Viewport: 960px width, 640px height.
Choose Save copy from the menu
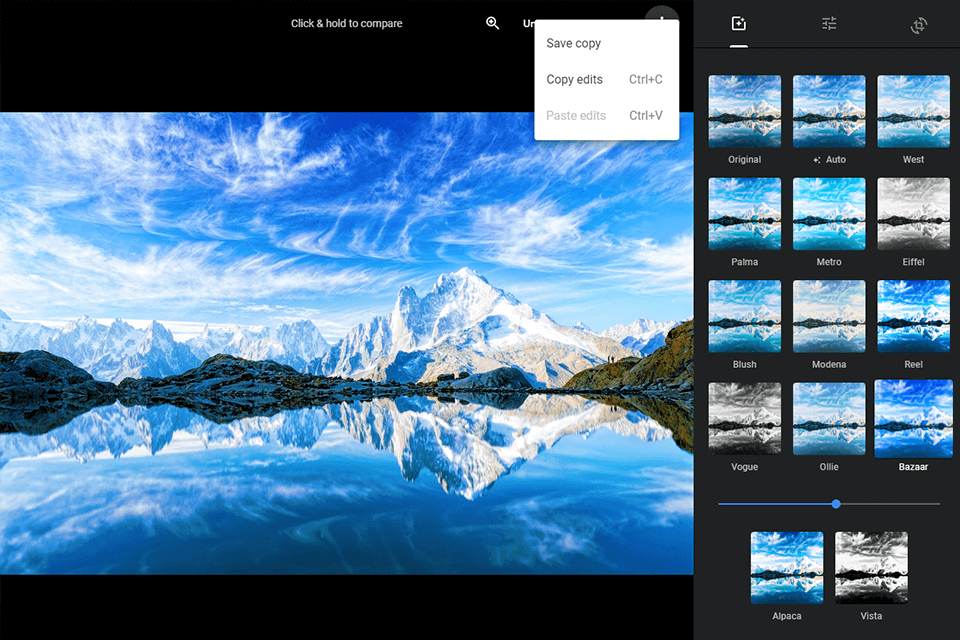573,43
